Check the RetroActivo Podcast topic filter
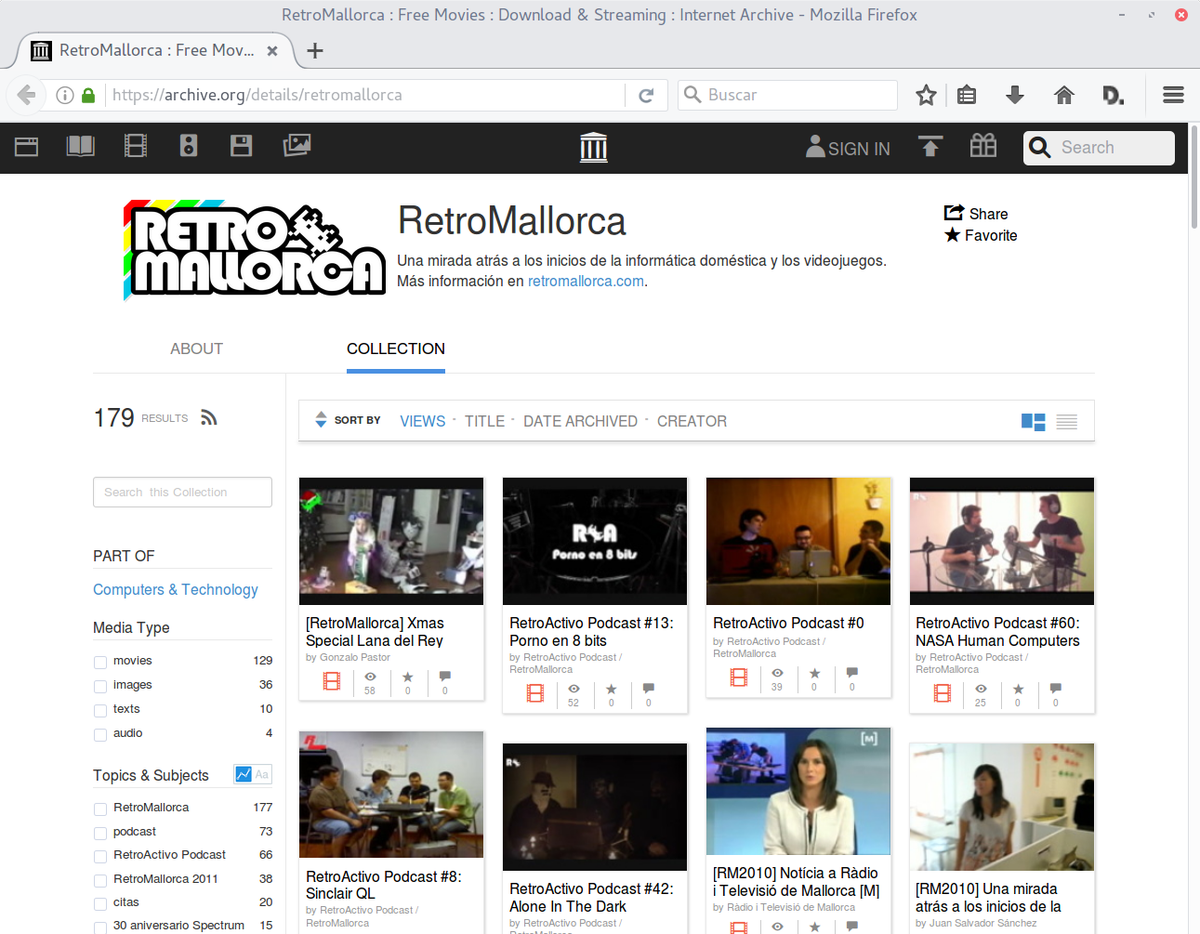The image size is (1200, 934). point(100,856)
